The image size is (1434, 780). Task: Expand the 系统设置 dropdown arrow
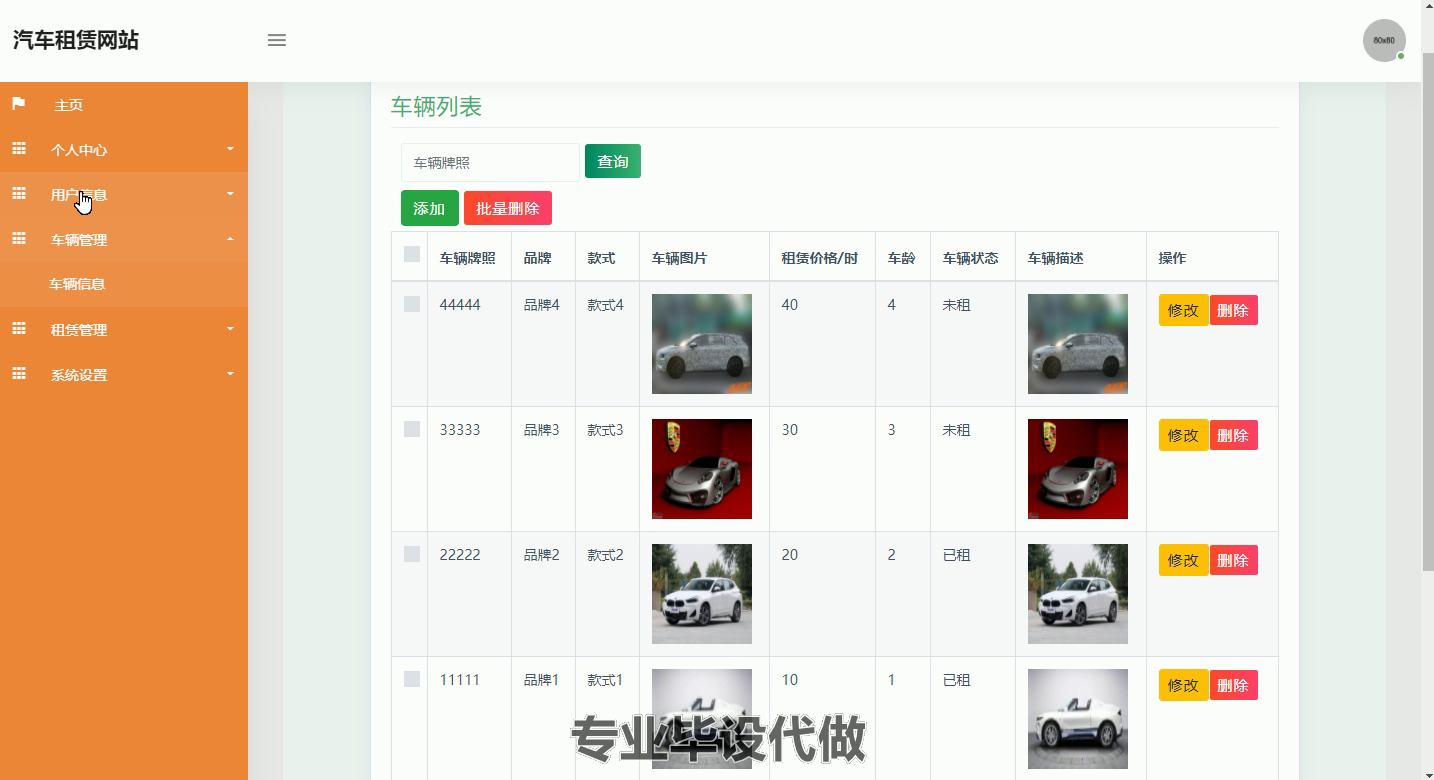[230, 374]
